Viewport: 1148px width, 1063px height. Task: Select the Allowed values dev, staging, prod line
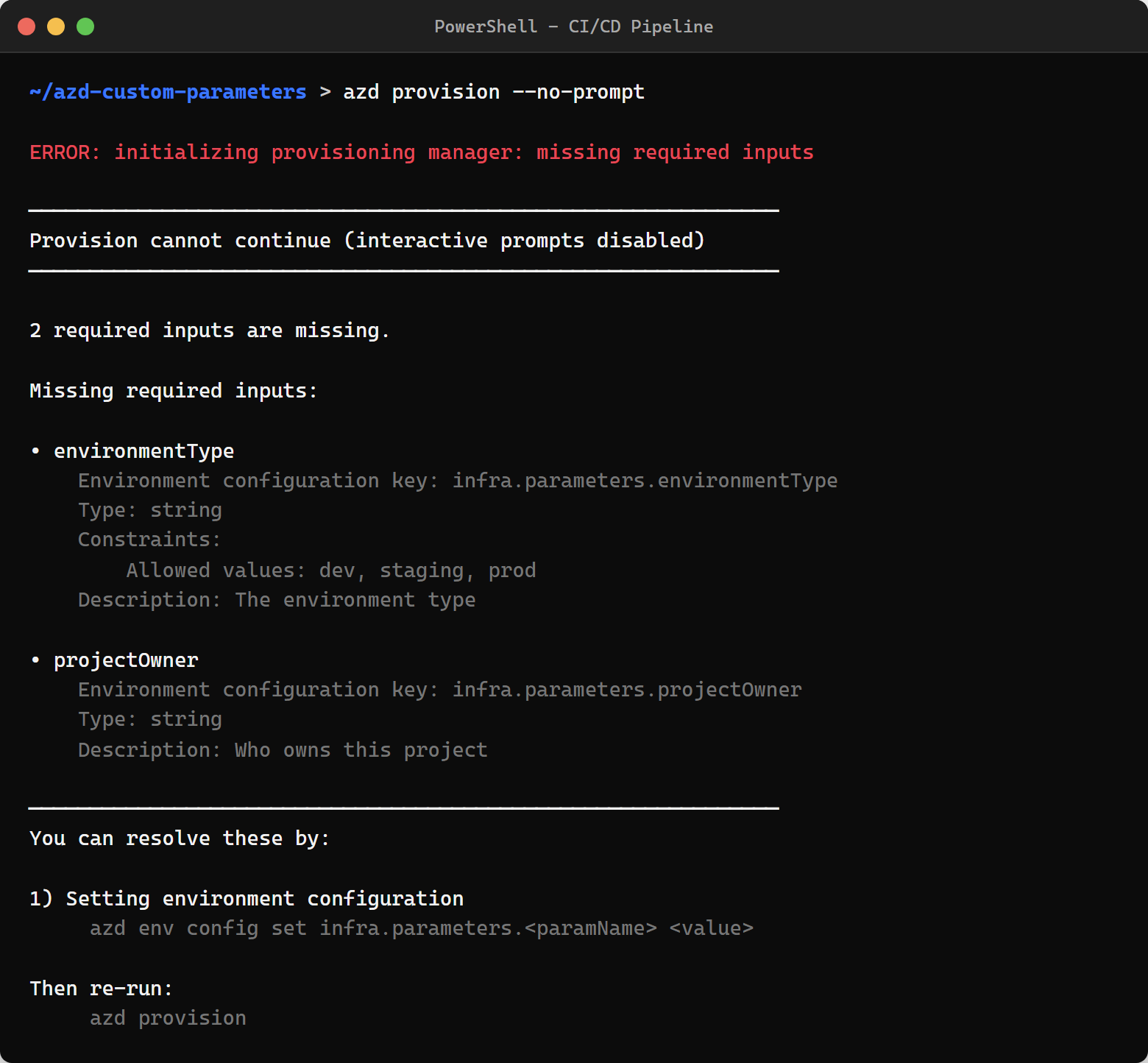point(331,570)
